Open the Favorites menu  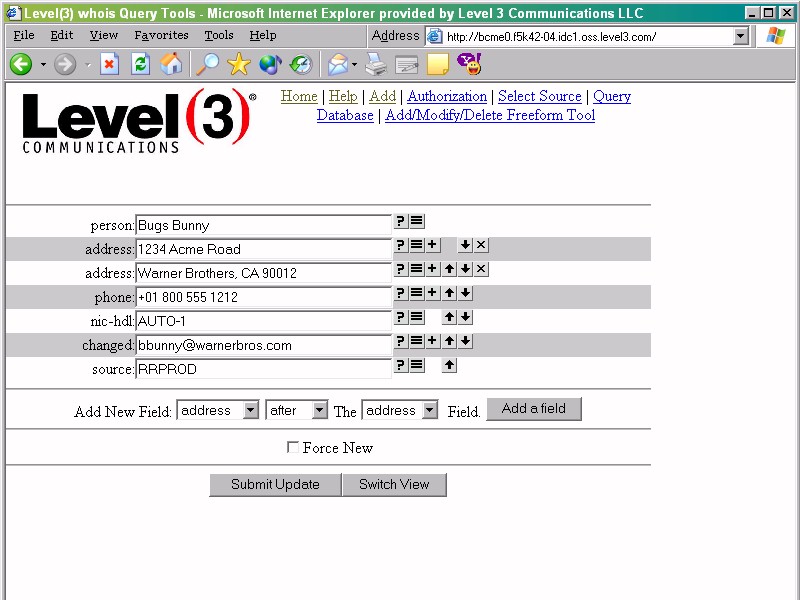pyautogui.click(x=161, y=35)
